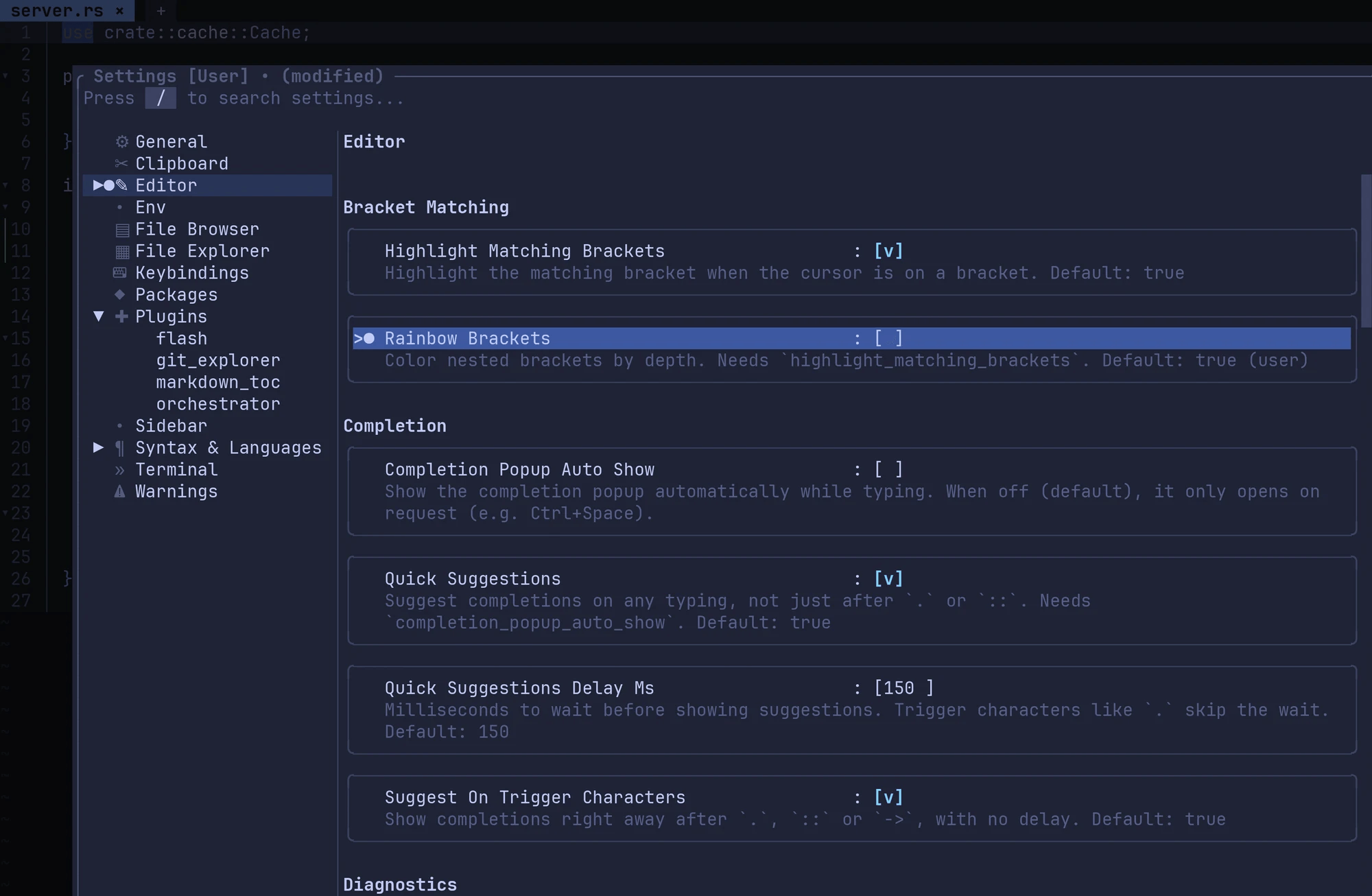Click the fold arrow at line 8
The image size is (1372, 896).
(x=5, y=185)
